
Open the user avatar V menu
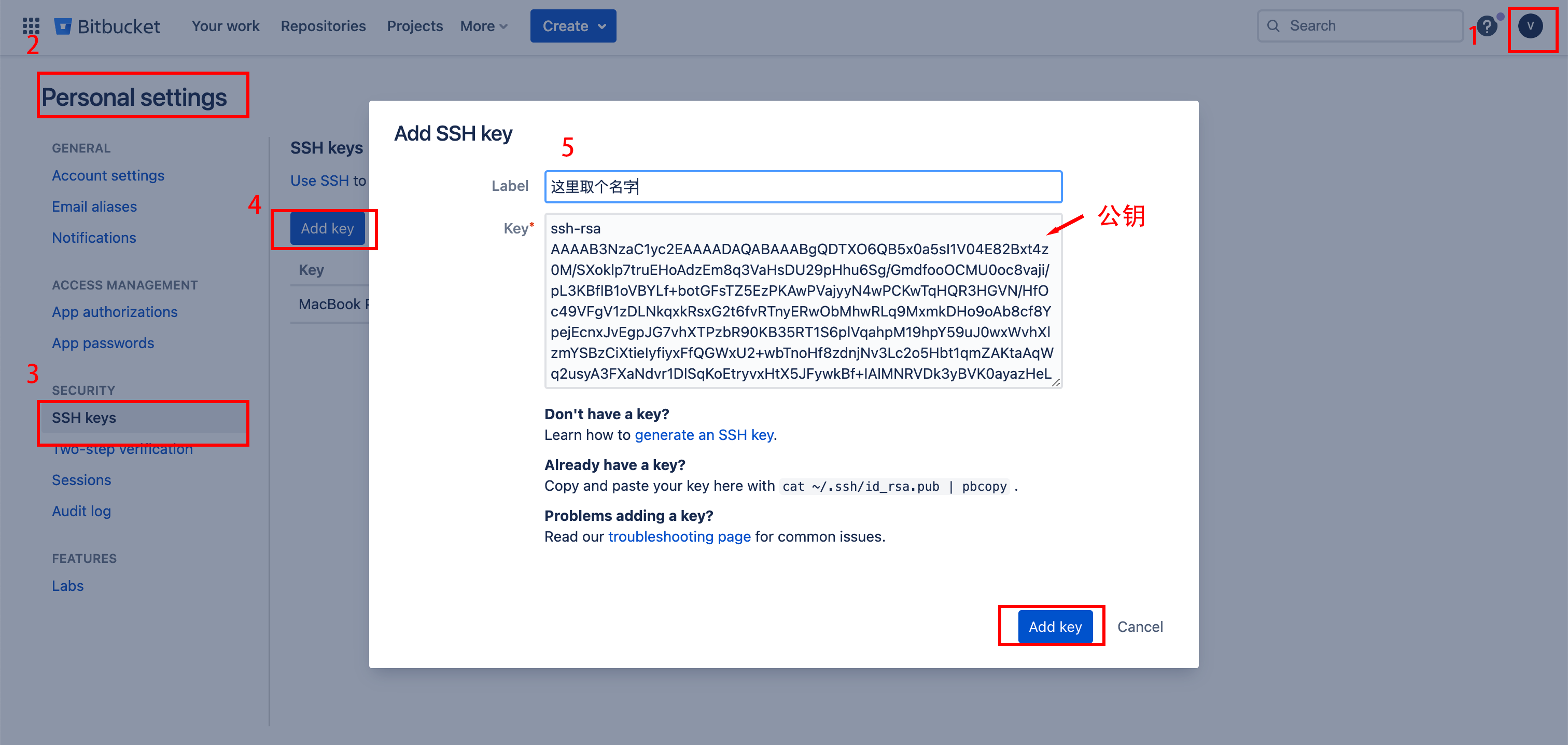1530,26
